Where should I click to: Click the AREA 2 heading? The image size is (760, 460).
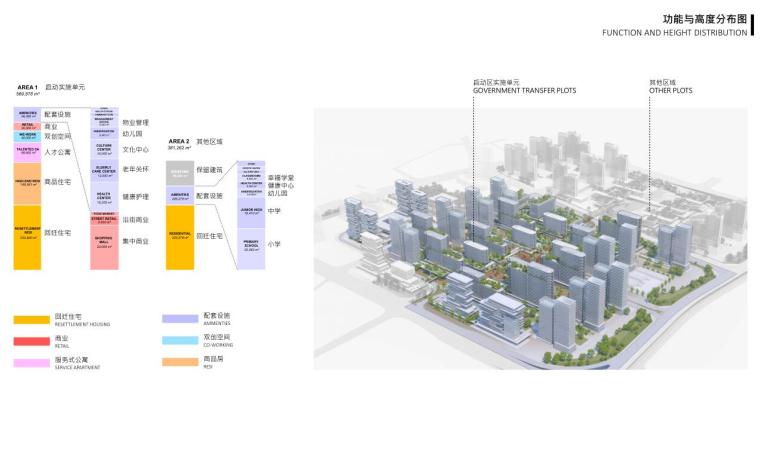pos(179,141)
